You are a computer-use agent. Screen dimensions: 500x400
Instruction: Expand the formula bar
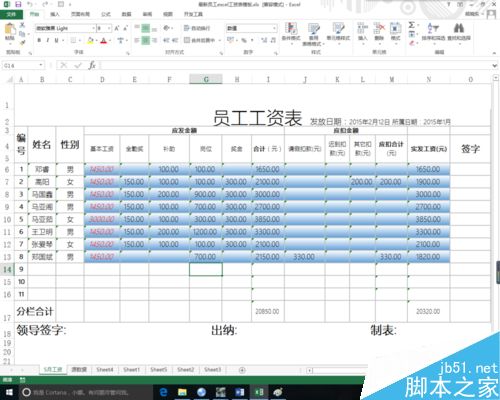[x=495, y=66]
